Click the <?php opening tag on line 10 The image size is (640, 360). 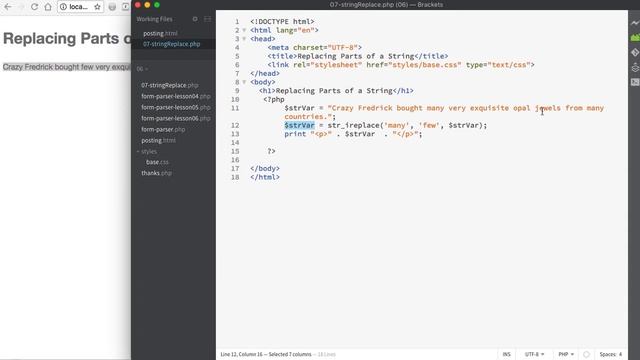(274, 100)
